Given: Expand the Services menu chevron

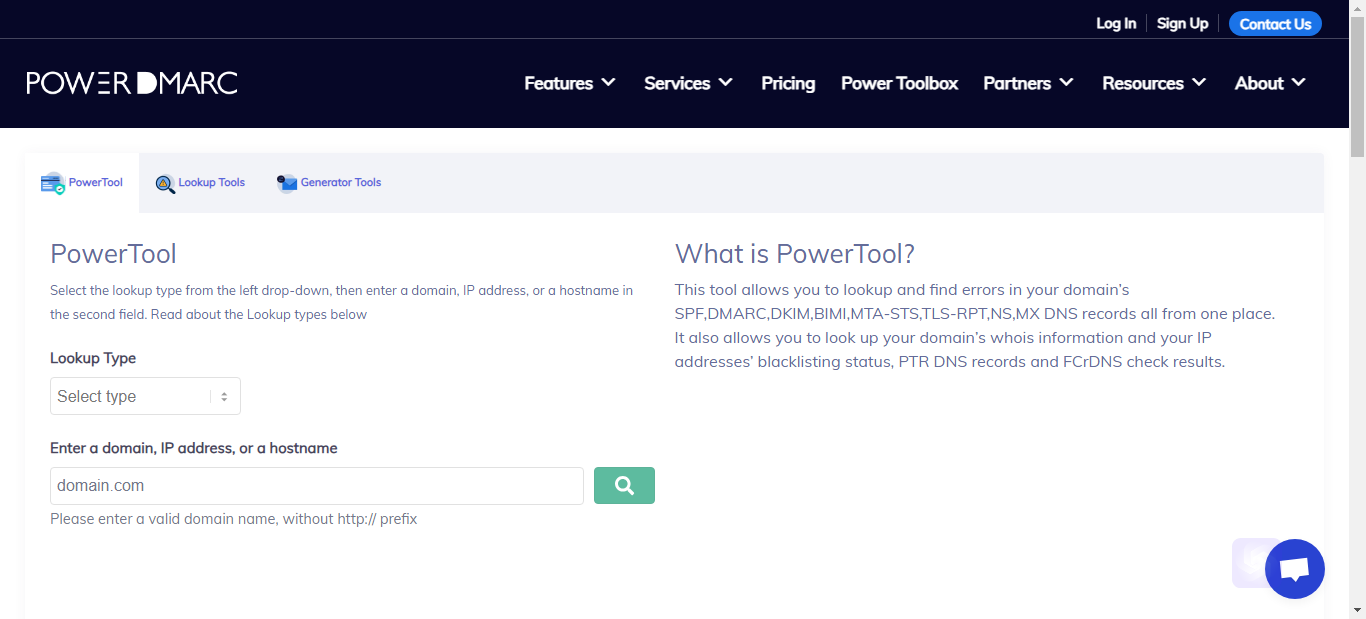Looking at the screenshot, I should click(x=725, y=83).
